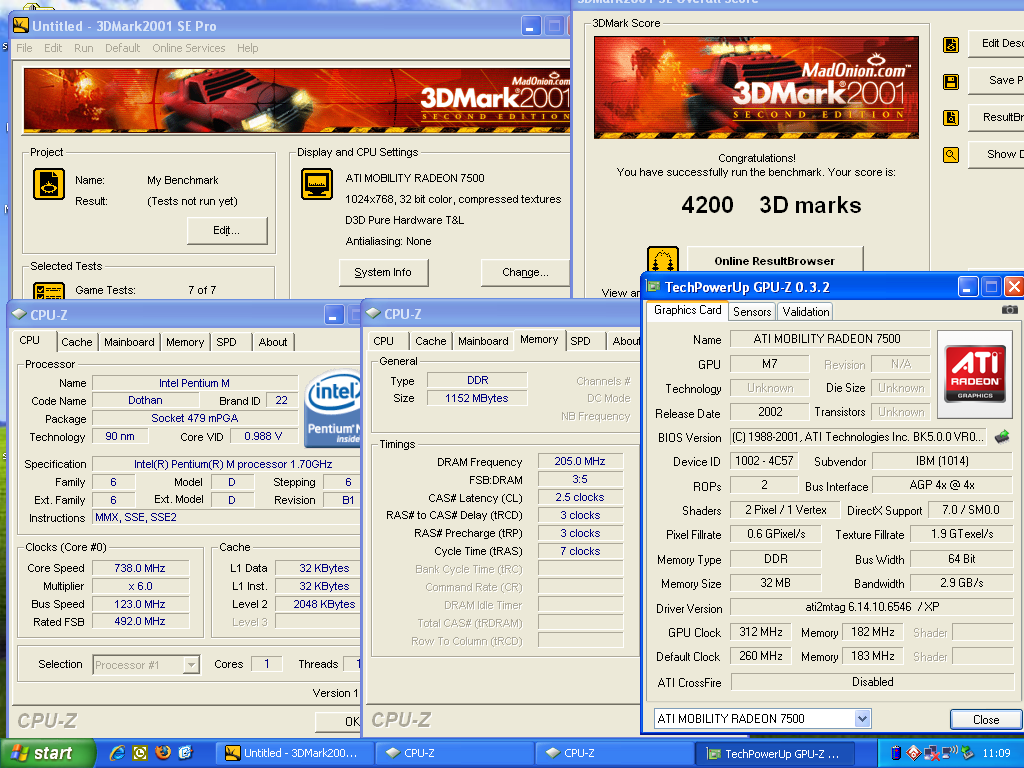The width and height of the screenshot is (1024, 768).
Task: Click the Core Speed 738.0 MHz value
Action: coord(140,568)
